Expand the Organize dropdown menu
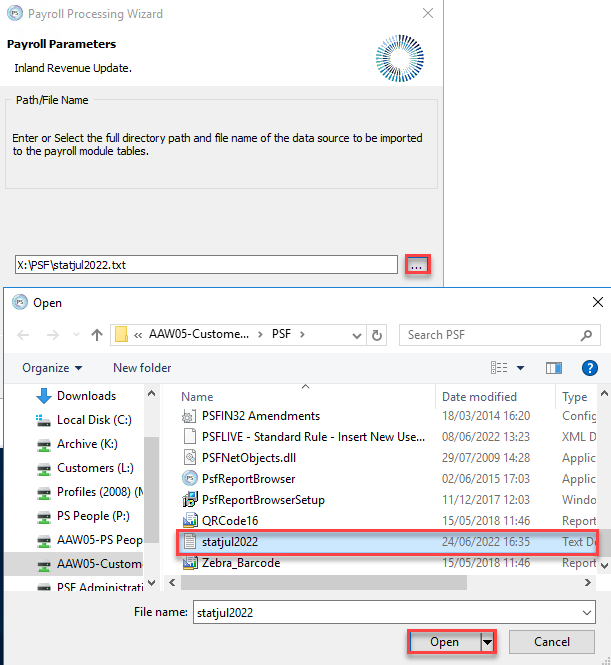The width and height of the screenshot is (611, 665). tap(52, 368)
